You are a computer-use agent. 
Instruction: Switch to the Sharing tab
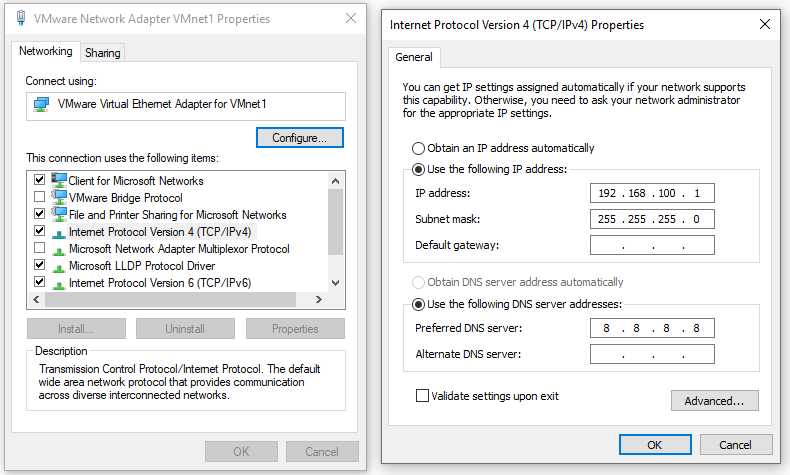tap(103, 53)
